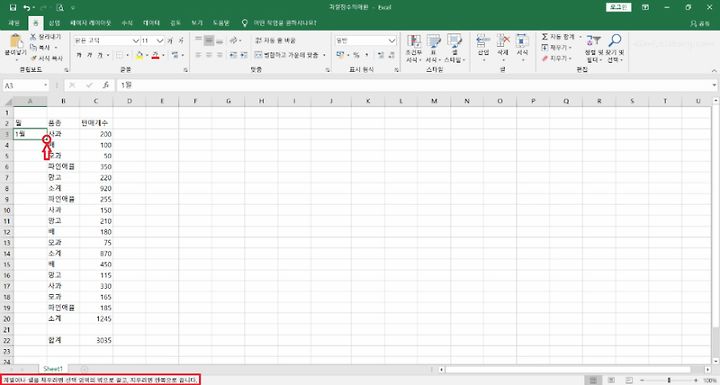Open Format as Table (표 서식)
Viewport: 720px width, 385px height.
433,48
